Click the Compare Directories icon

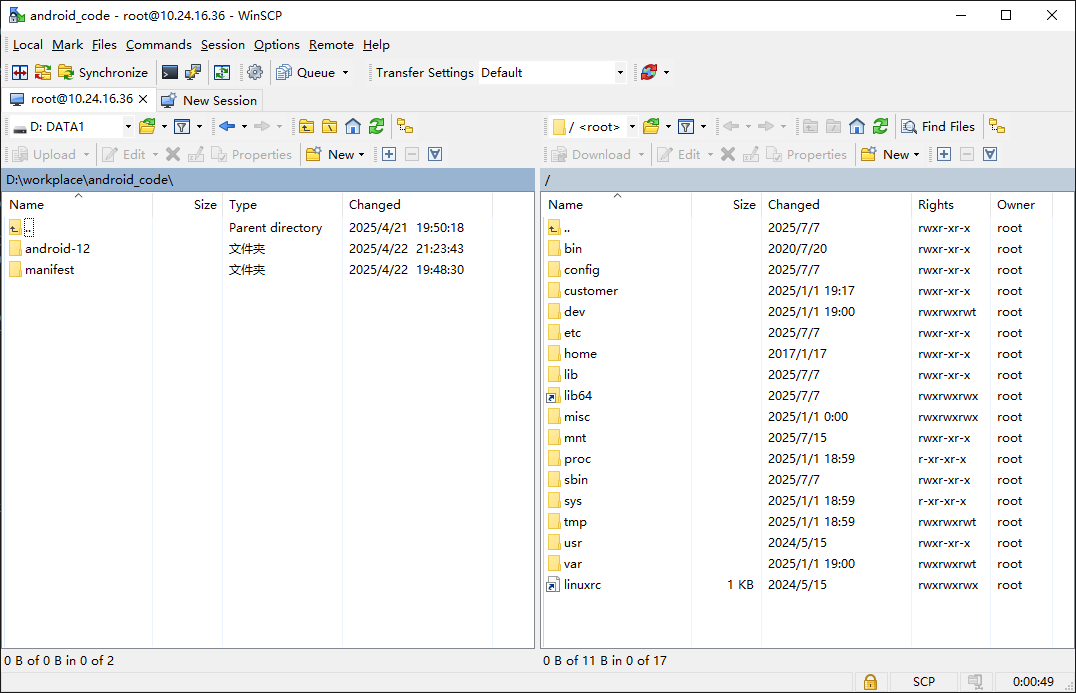pos(20,72)
